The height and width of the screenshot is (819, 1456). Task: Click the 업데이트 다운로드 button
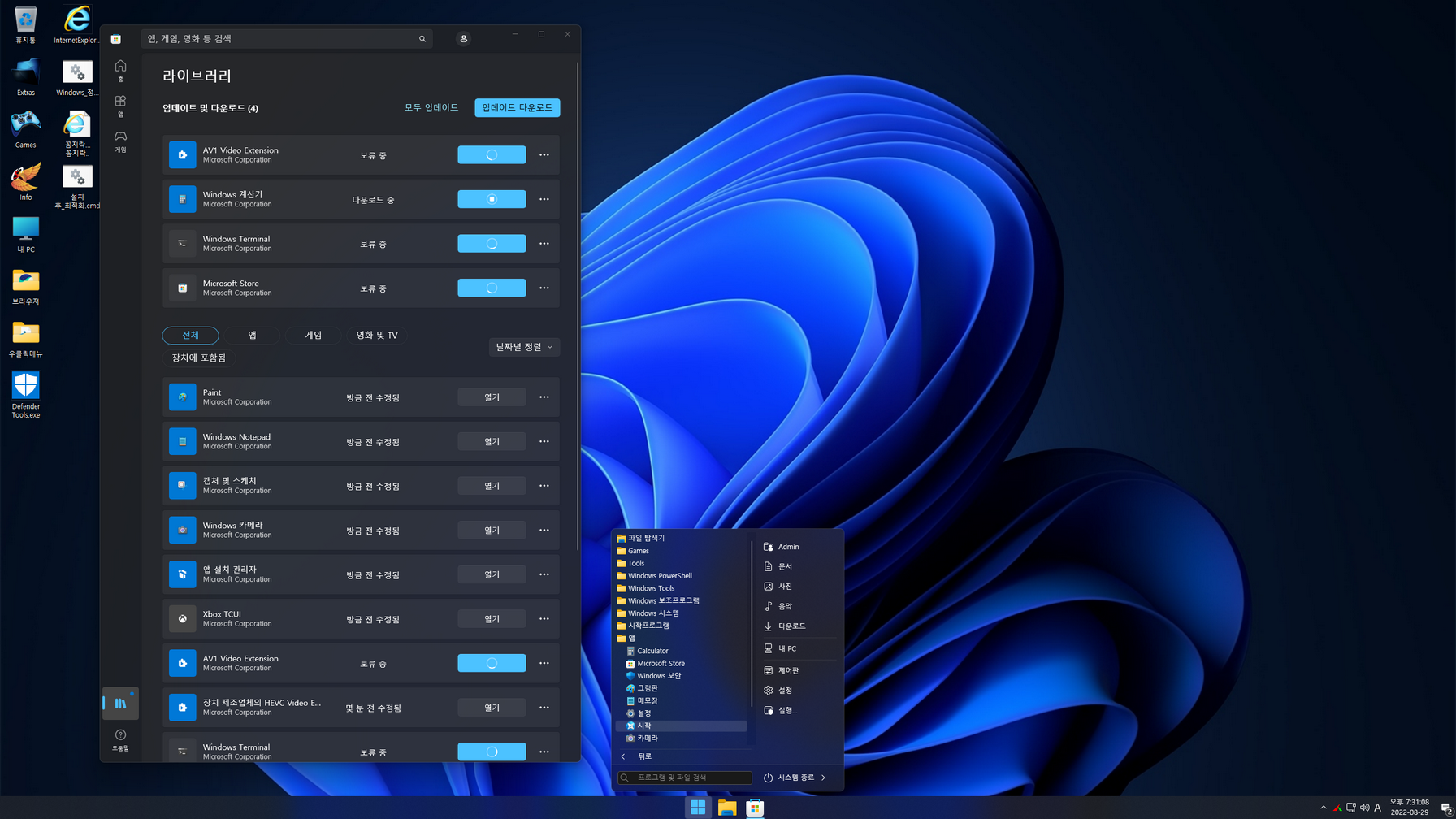click(x=517, y=107)
